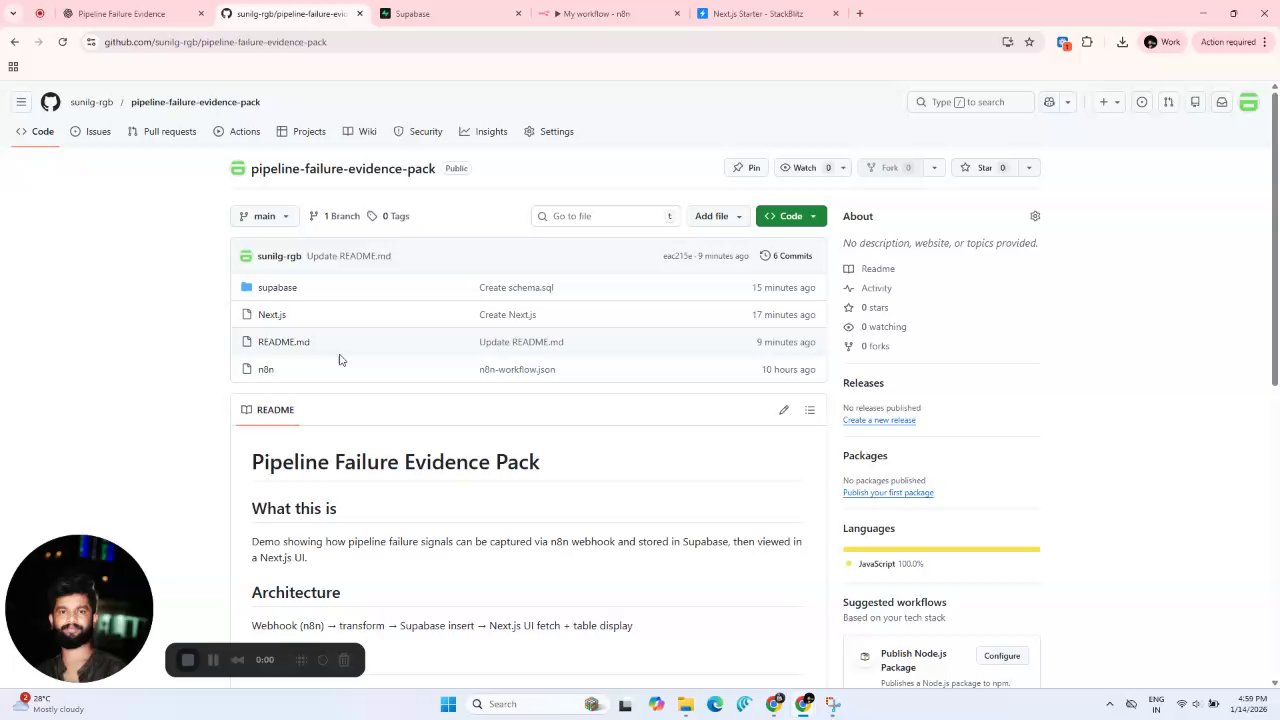View the 0 Tags link
Image resolution: width=1280 pixels, height=720 pixels.
point(388,216)
